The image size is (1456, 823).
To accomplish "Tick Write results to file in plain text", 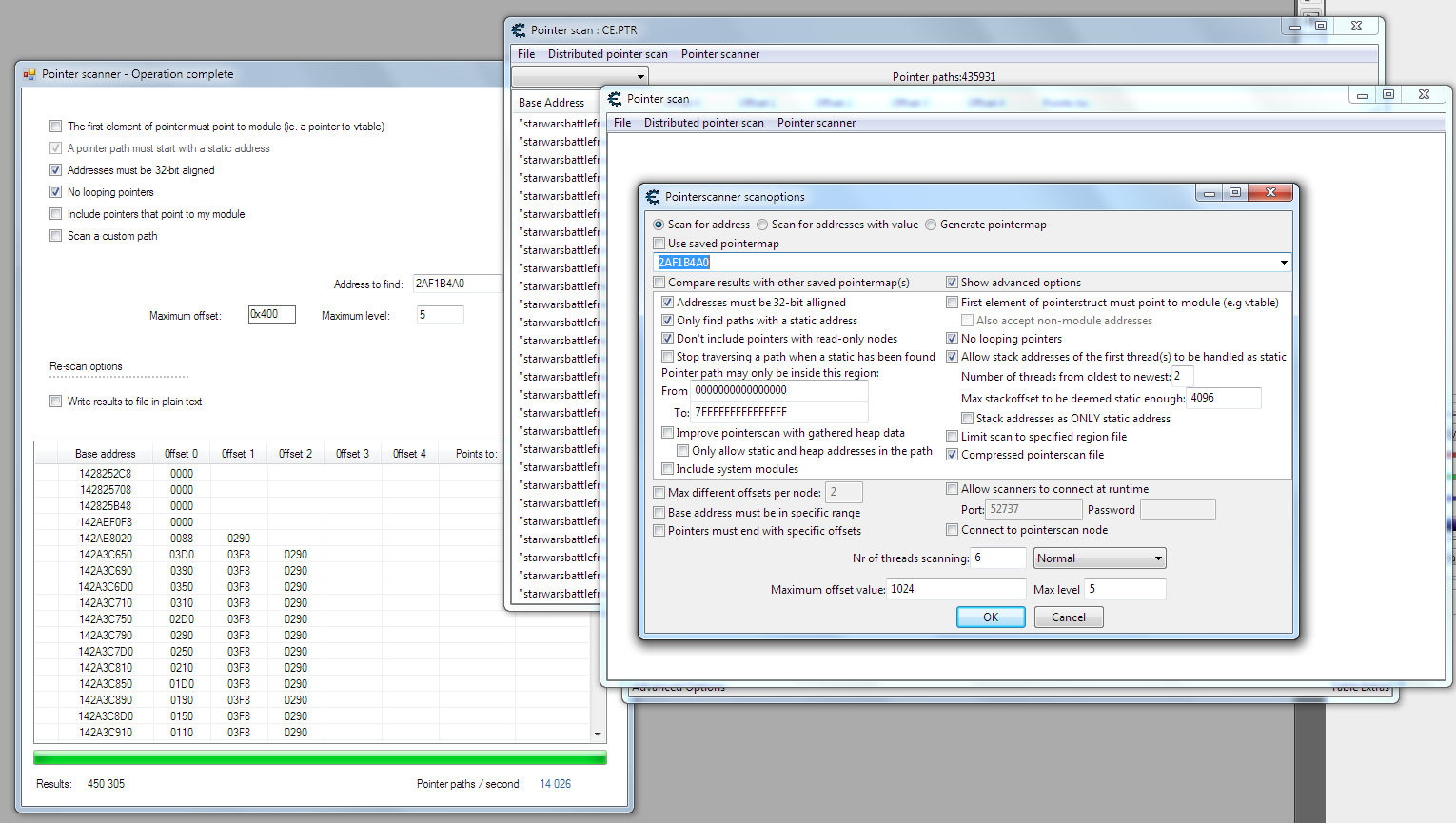I will (56, 402).
